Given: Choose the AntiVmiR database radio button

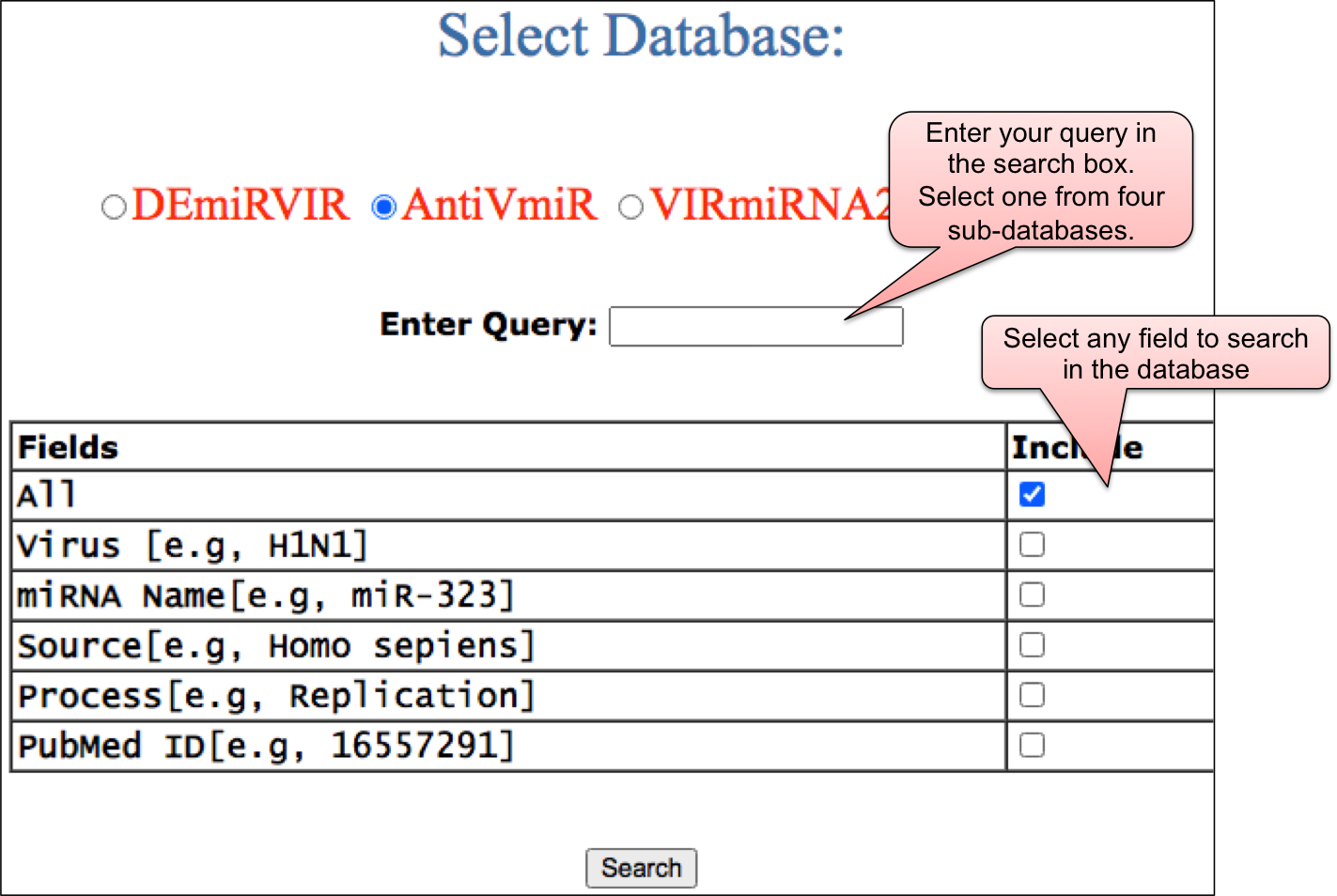Looking at the screenshot, I should pos(384,207).
